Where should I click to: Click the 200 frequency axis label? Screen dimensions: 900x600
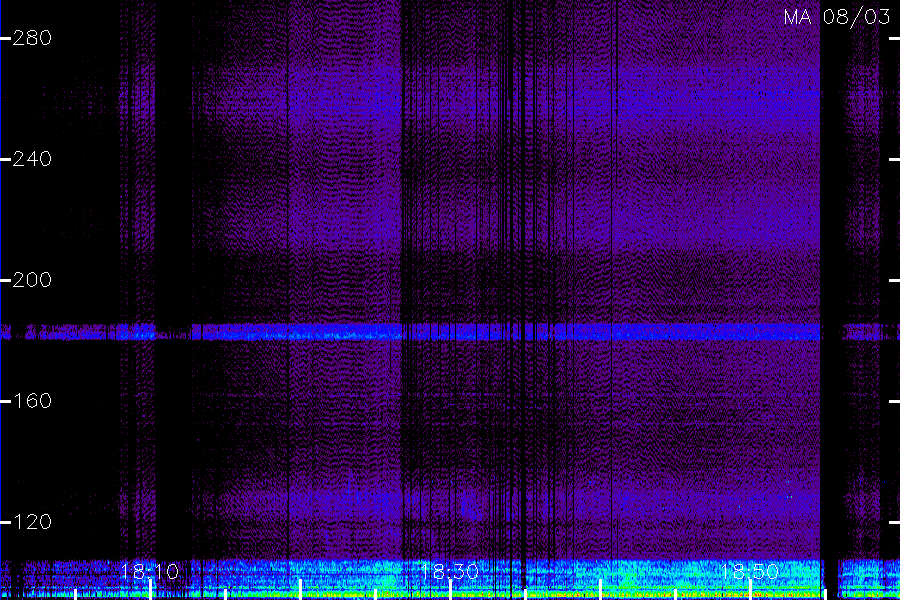point(32,280)
